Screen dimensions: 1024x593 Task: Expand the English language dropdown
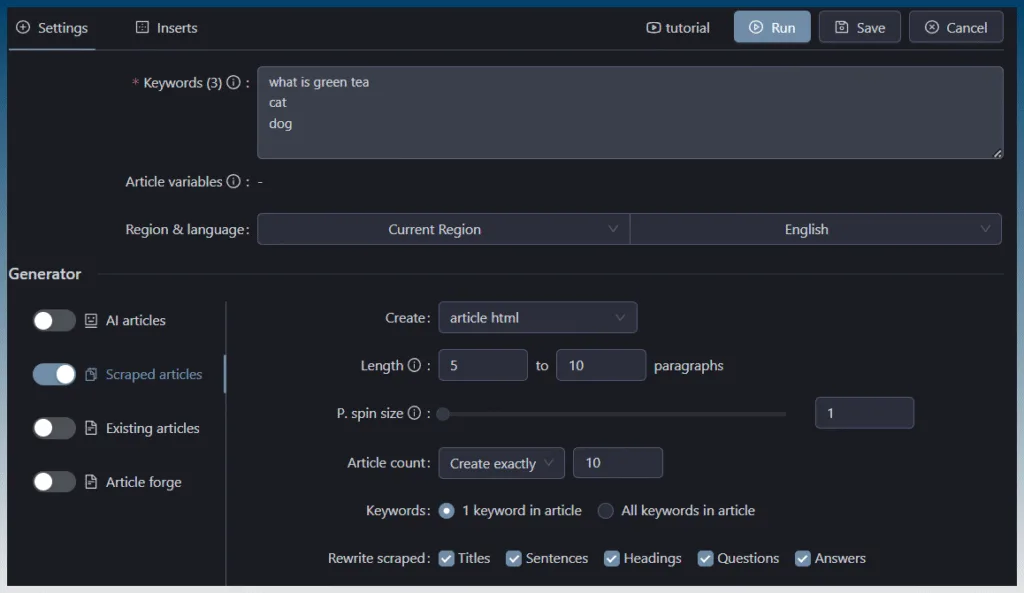click(816, 229)
